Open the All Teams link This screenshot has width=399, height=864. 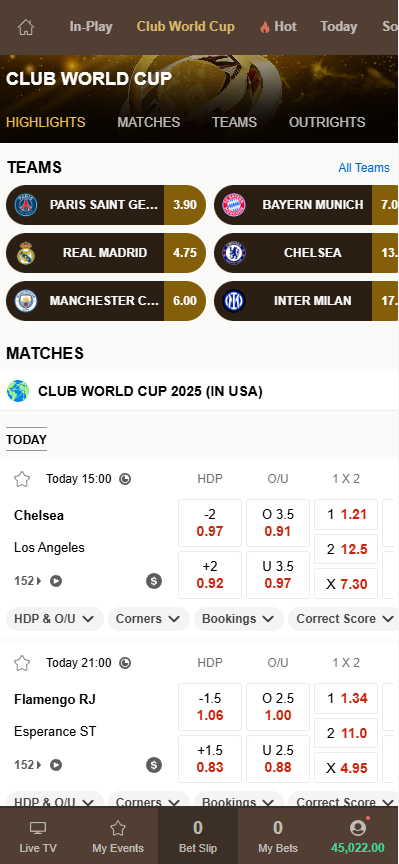(364, 168)
